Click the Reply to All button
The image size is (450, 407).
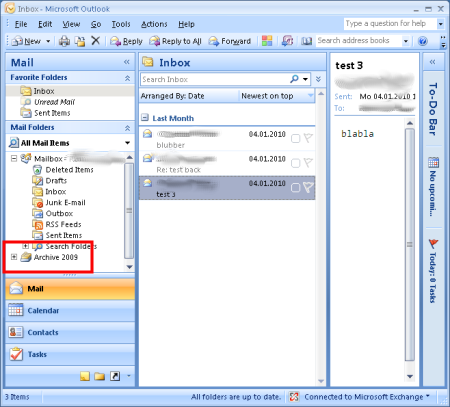(x=175, y=41)
